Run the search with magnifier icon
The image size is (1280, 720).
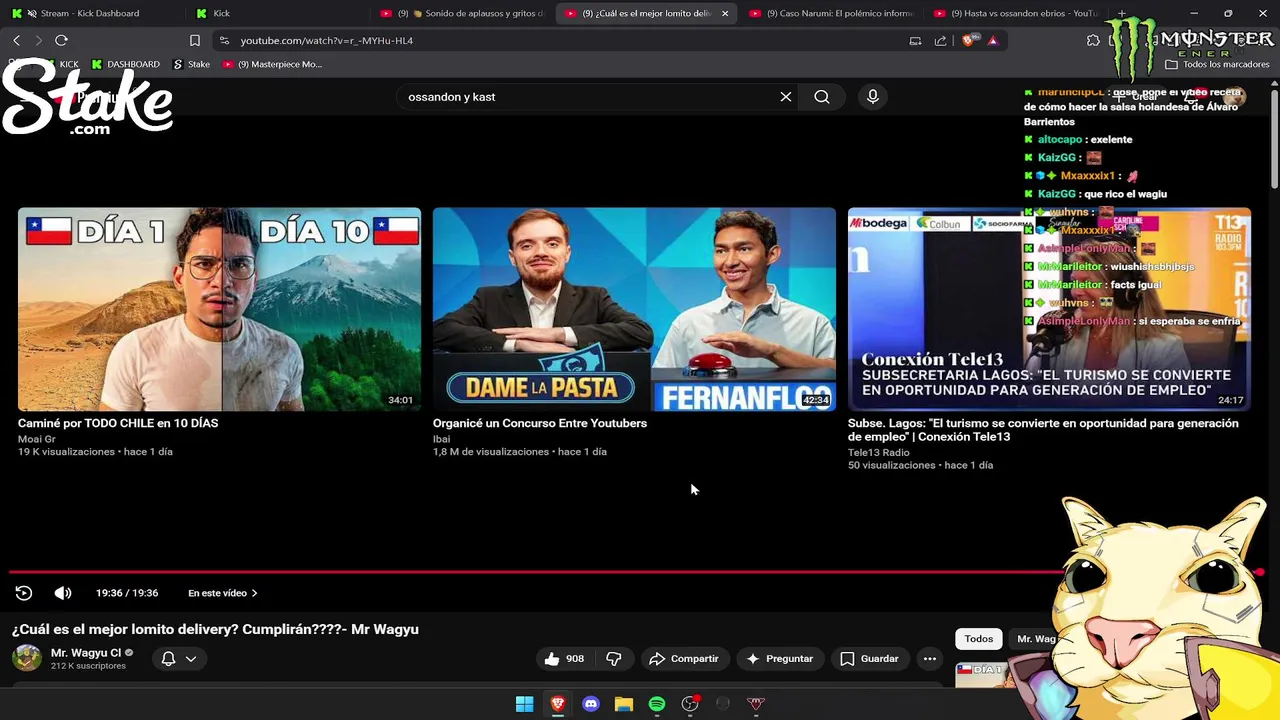(x=822, y=97)
